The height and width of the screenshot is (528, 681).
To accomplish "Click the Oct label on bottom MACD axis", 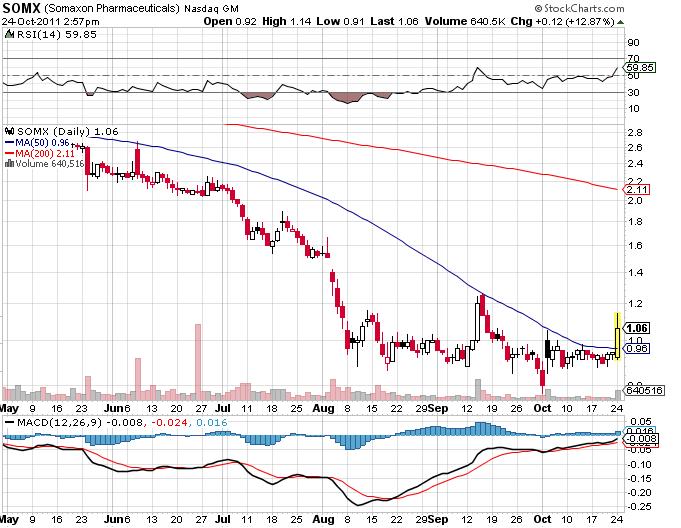I will [x=542, y=519].
